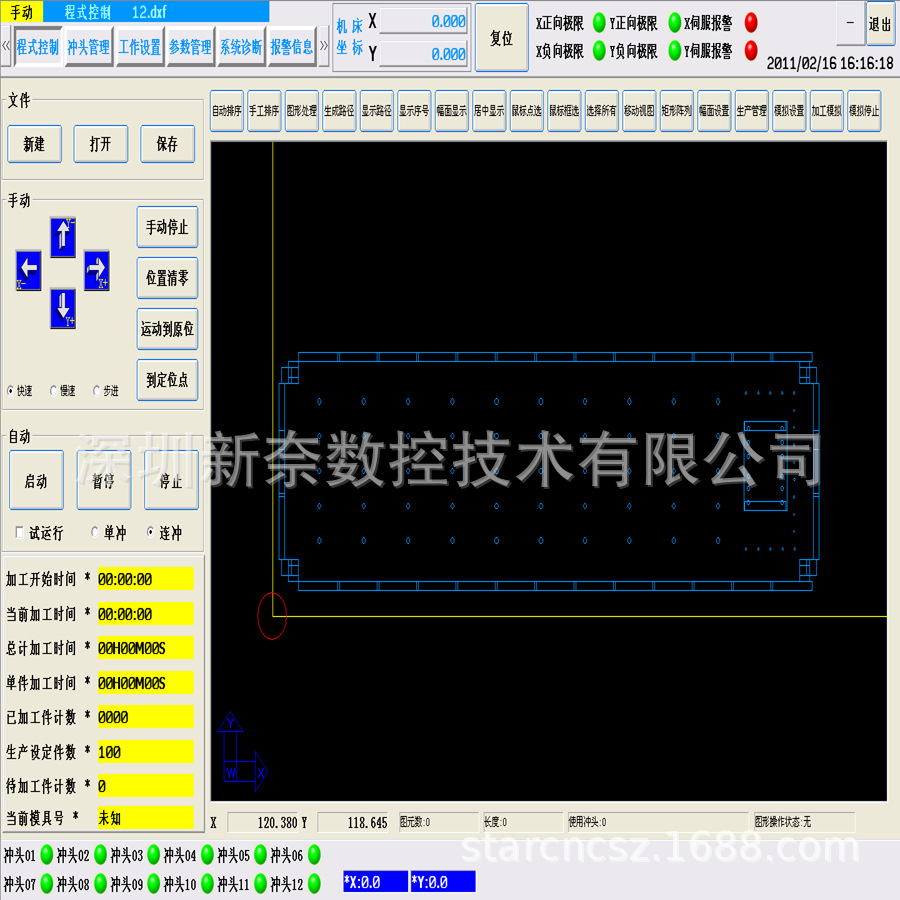Start 加工模拟 from the toolbar
The width and height of the screenshot is (900, 900).
pyautogui.click(x=827, y=111)
